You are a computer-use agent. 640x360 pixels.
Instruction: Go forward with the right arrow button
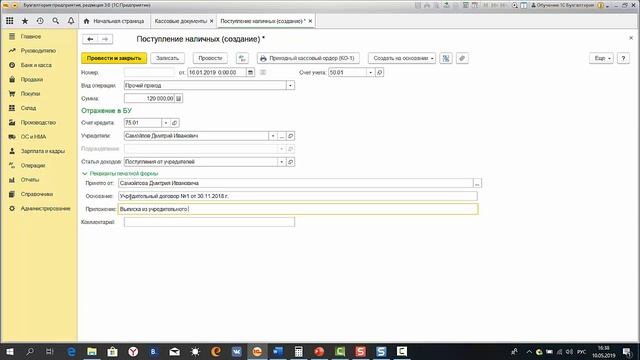105,39
